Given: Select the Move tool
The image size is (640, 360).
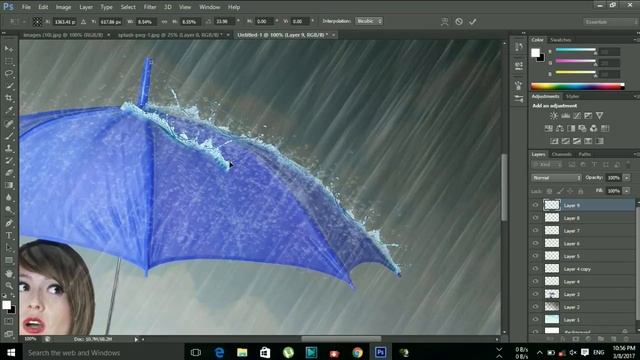Looking at the screenshot, I should point(9,49).
